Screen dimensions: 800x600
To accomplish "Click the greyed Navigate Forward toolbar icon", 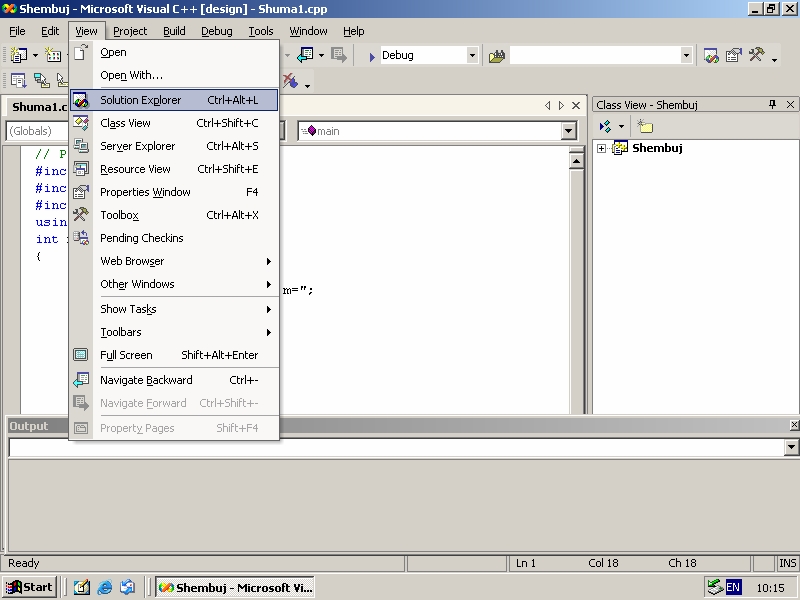I will tap(339, 55).
